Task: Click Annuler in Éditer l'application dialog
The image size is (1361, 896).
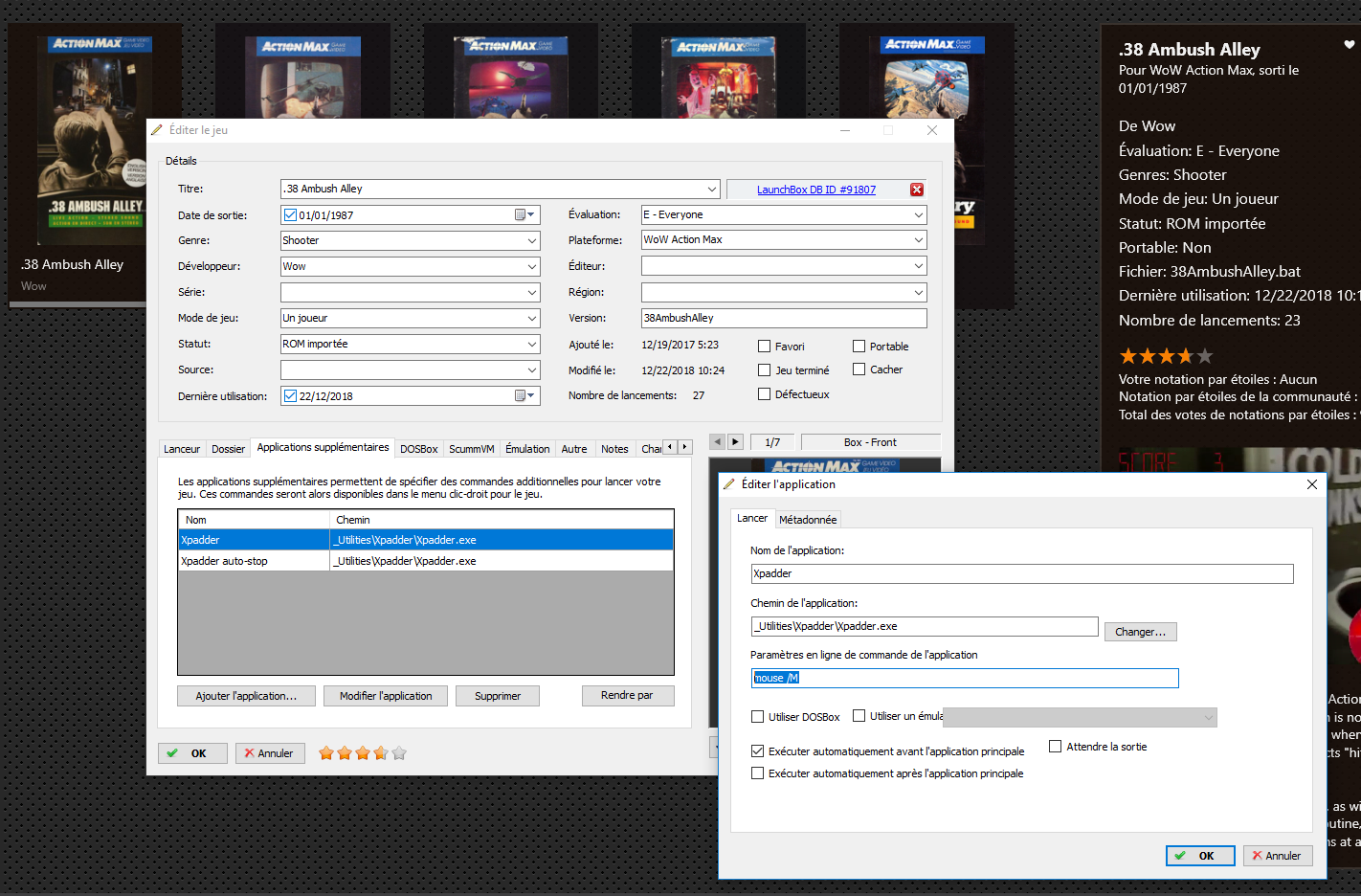Action: (1277, 856)
